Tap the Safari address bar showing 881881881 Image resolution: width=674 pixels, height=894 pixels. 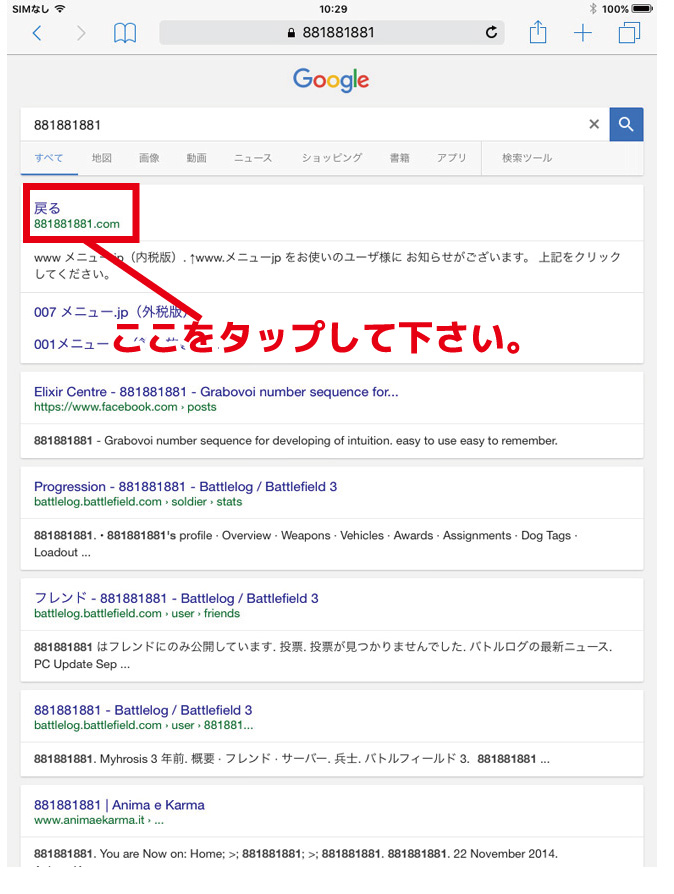(331, 32)
